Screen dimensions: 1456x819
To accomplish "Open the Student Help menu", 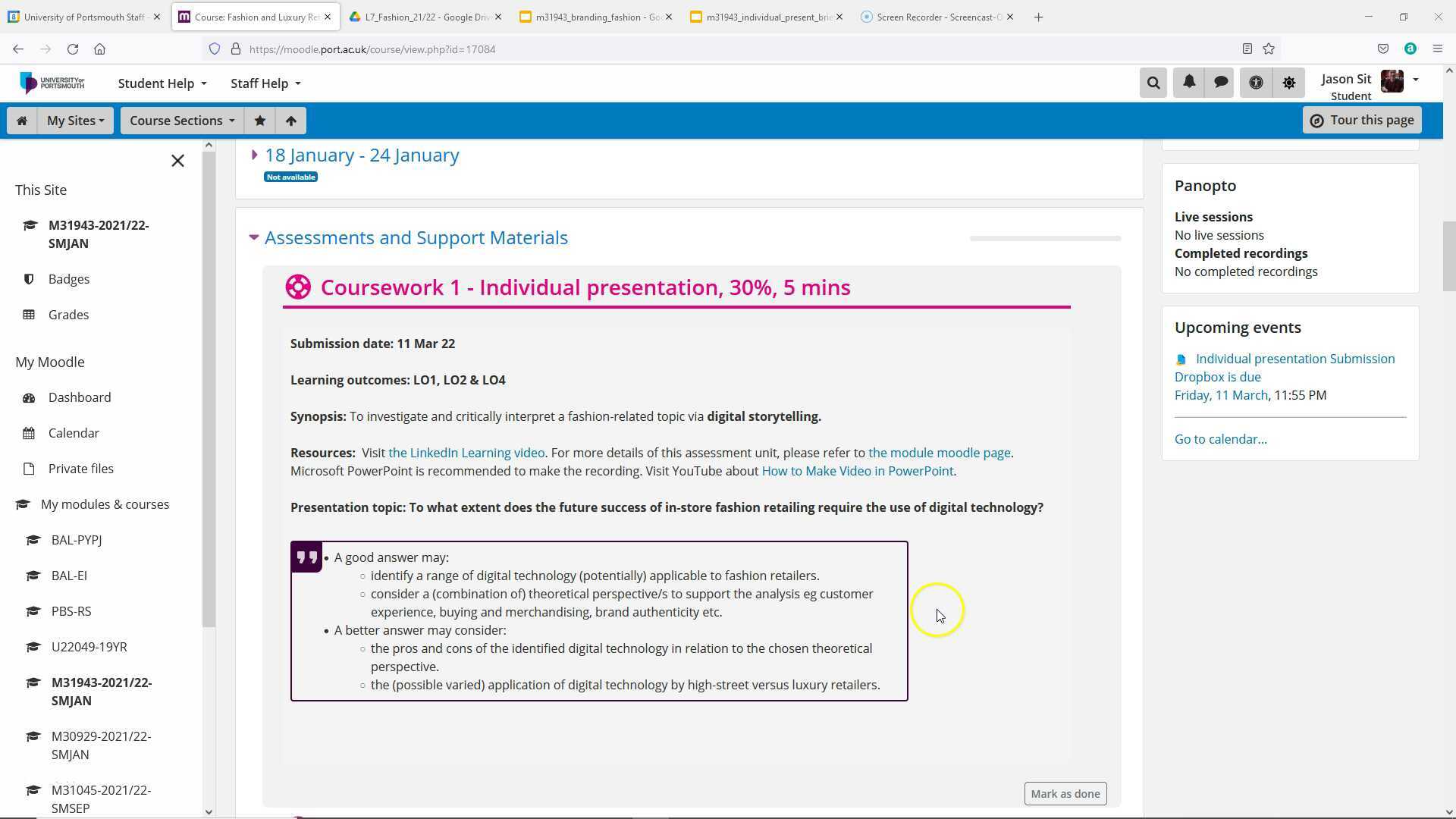I will tap(162, 83).
